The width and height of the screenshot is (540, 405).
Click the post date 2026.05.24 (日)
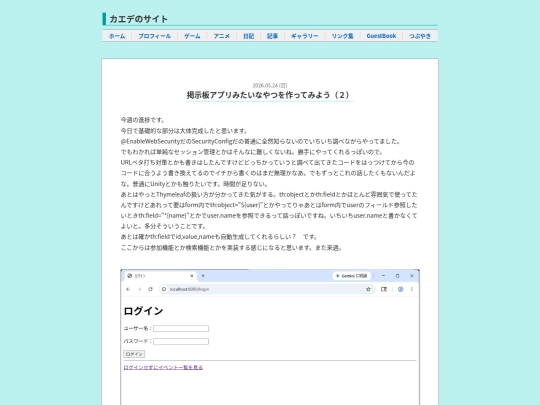tap(270, 85)
